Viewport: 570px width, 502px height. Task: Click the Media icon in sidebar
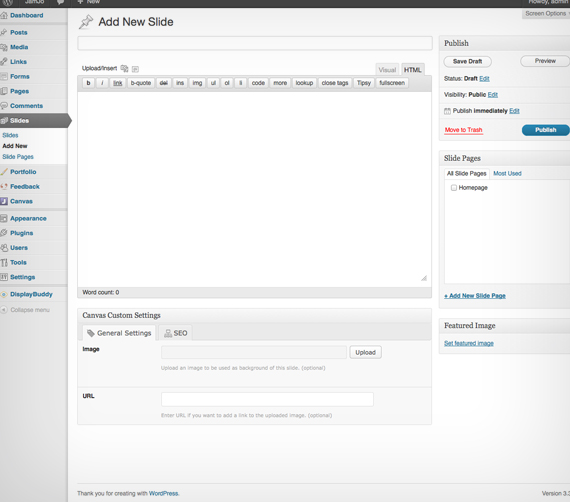click(4, 47)
